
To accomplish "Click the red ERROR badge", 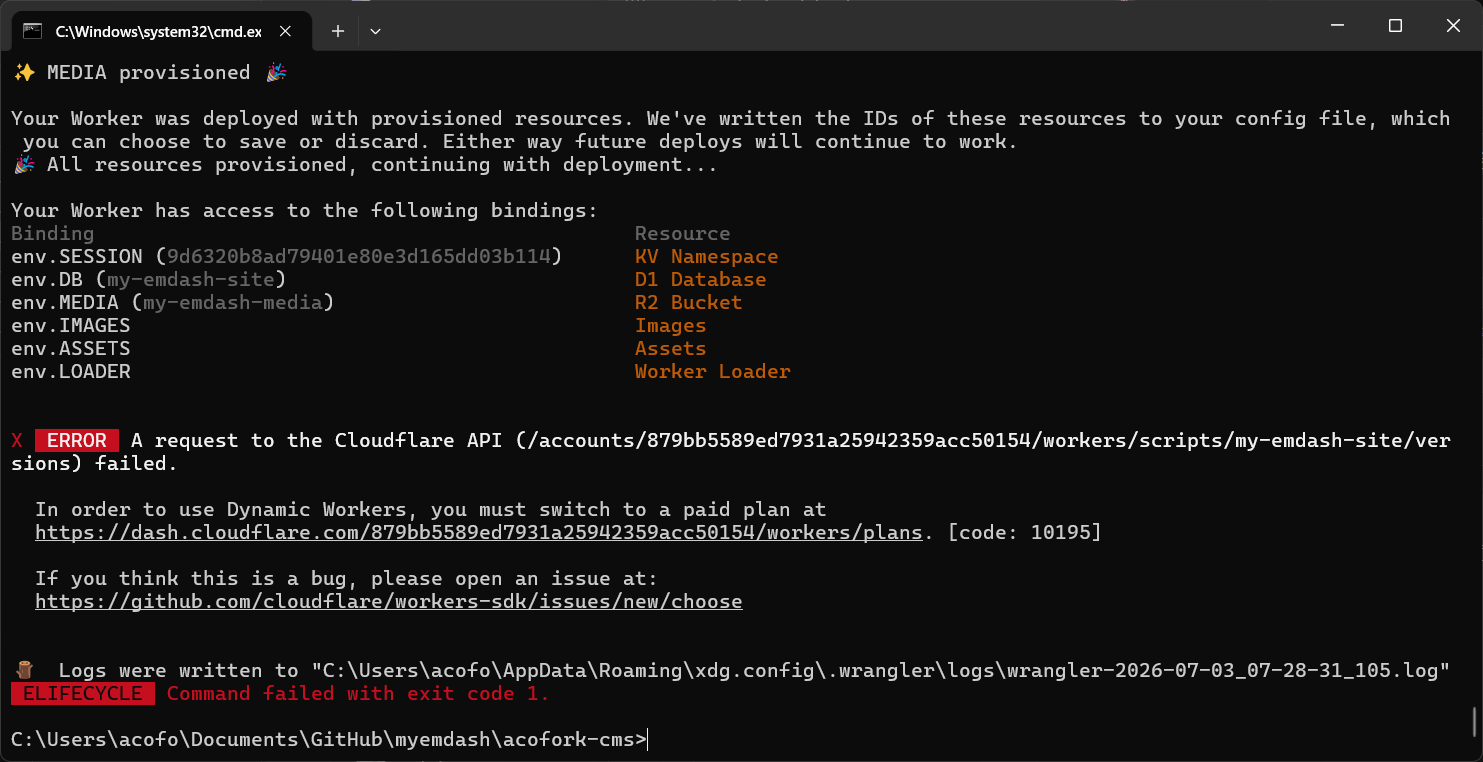I will coord(77,441).
